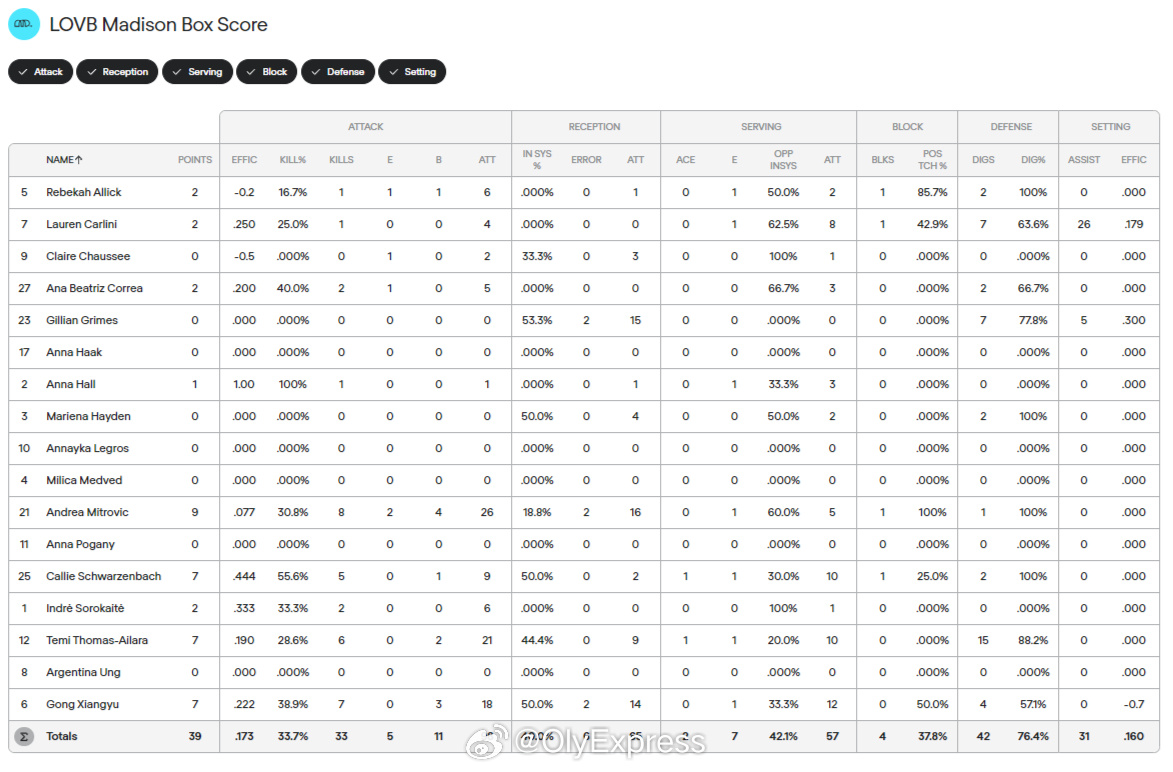Click the Totals 39 points value
Viewport: 1173px width, 772px height.
pos(195,736)
